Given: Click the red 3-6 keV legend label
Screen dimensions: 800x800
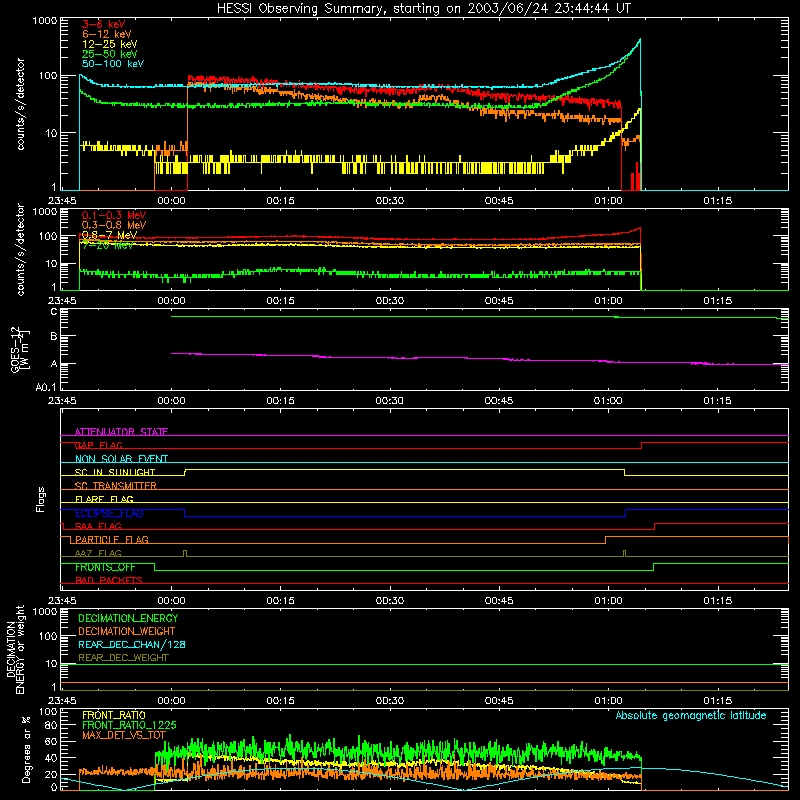Looking at the screenshot, I should [104, 24].
